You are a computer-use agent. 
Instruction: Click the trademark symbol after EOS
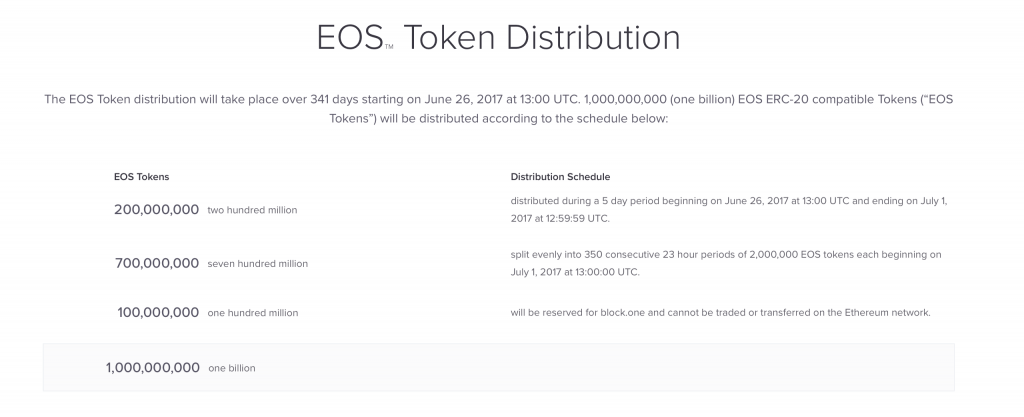point(389,47)
